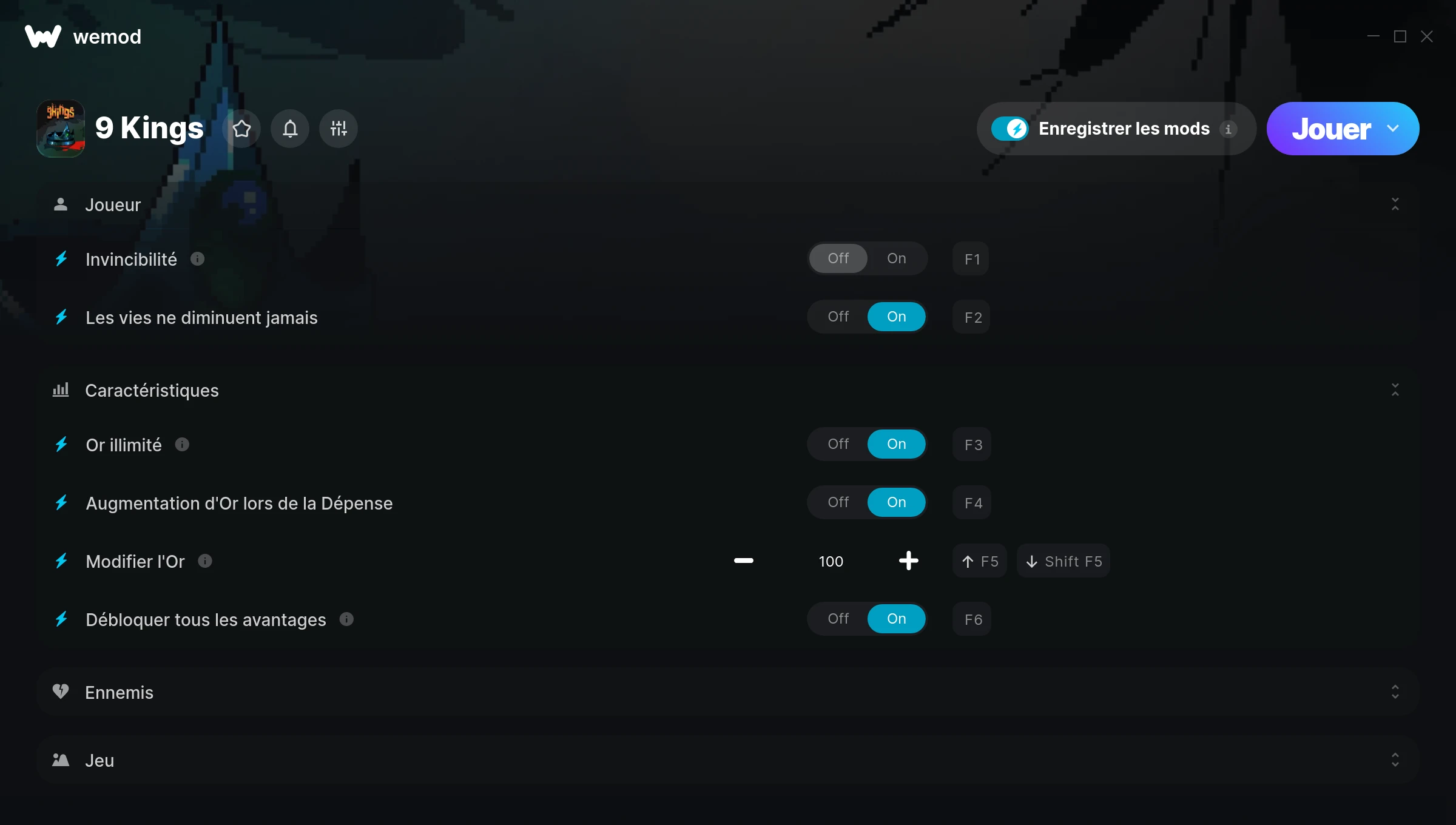Viewport: 1456px width, 825px height.
Task: Click the Modifier l'Or value field
Action: click(x=831, y=562)
